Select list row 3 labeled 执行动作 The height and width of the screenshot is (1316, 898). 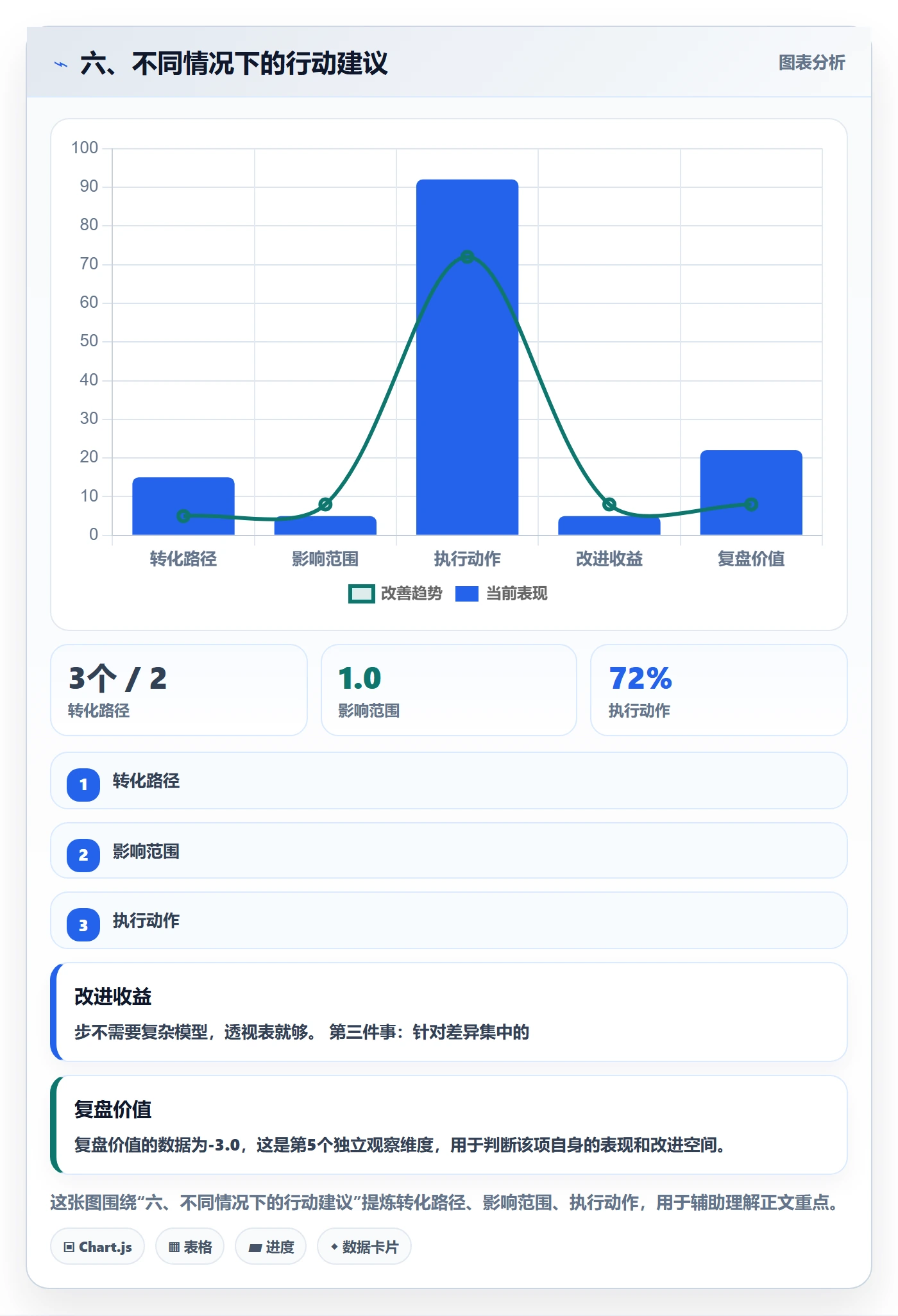coord(449,920)
